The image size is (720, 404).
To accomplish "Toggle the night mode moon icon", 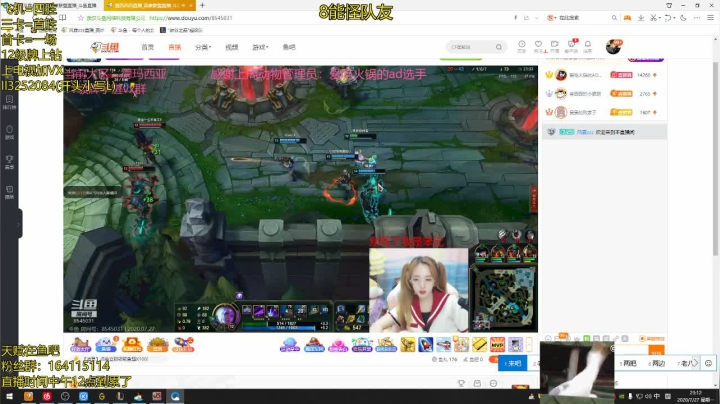I will pos(683,17).
